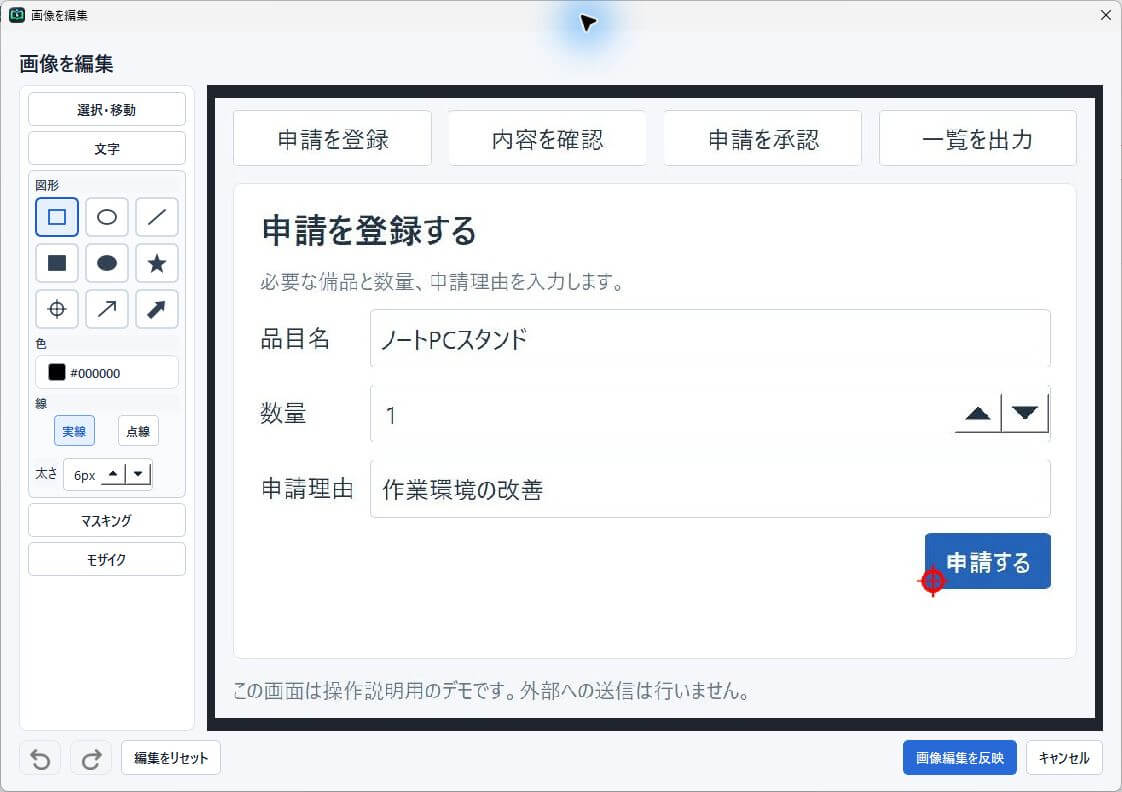The image size is (1122, 792).
Task: Click the ノートPCスタンド item name field
Action: pos(710,338)
